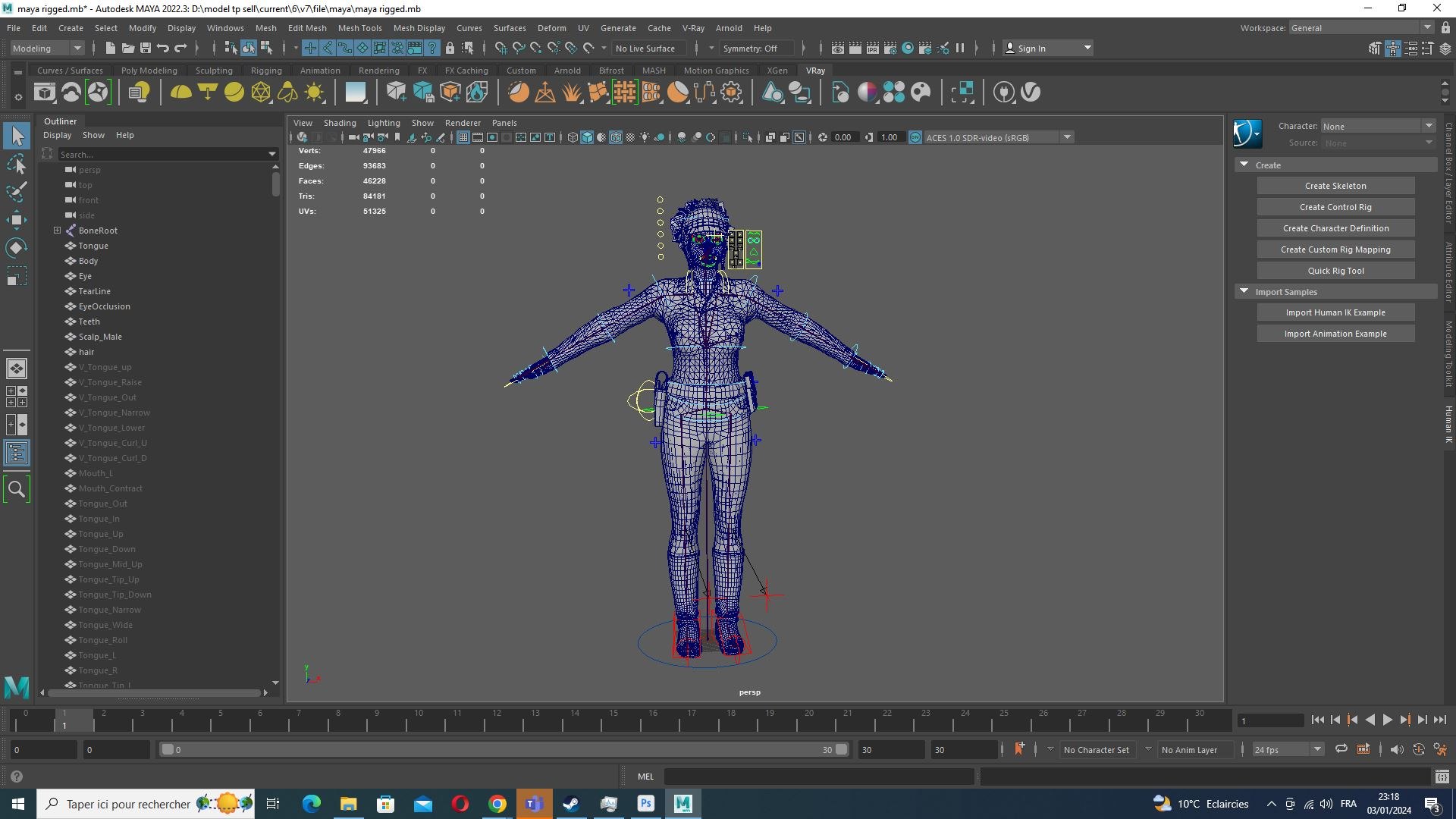Click the New Scene file icon

(x=111, y=48)
